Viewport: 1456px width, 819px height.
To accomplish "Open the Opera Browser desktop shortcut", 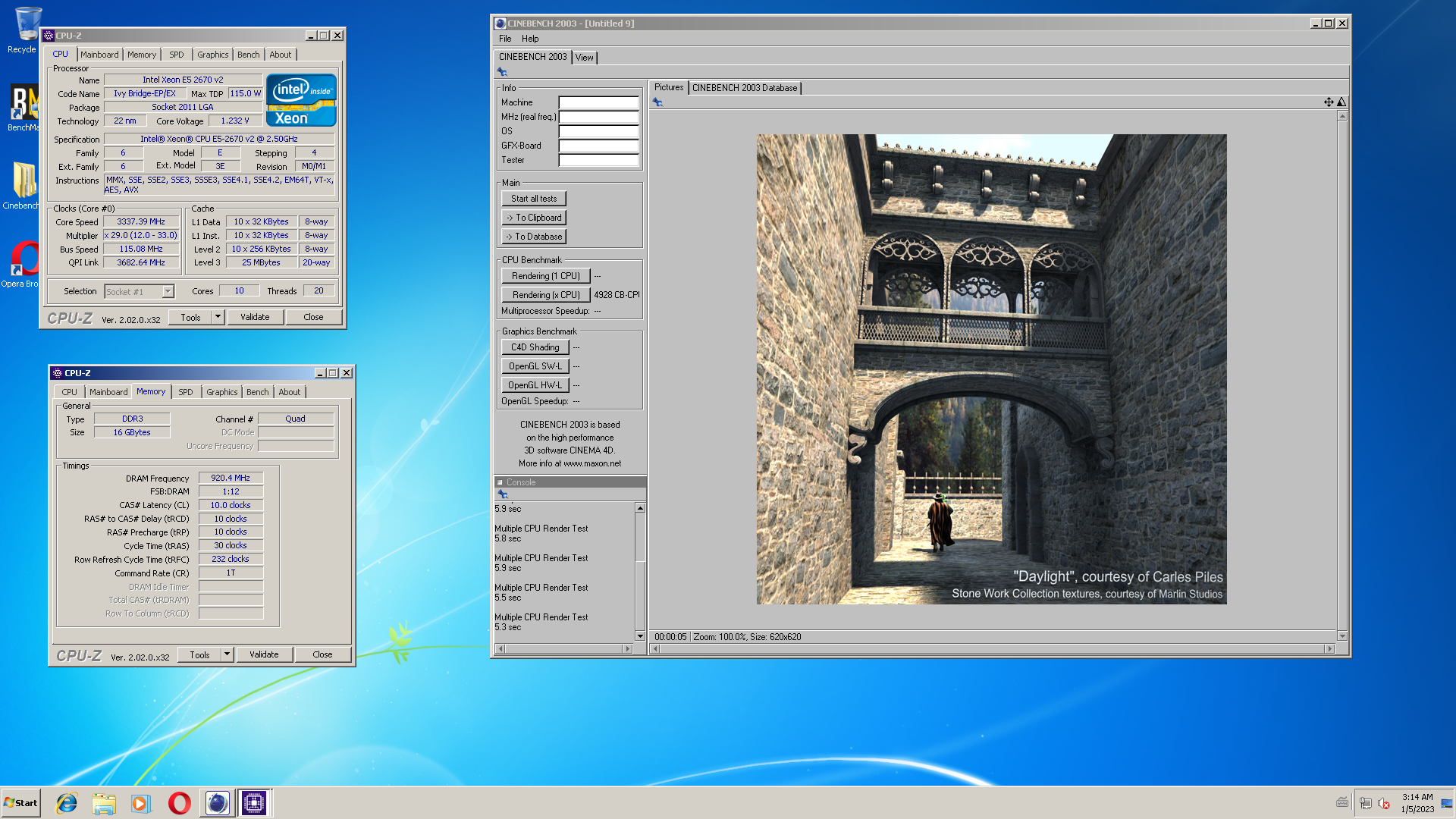I will (x=23, y=264).
